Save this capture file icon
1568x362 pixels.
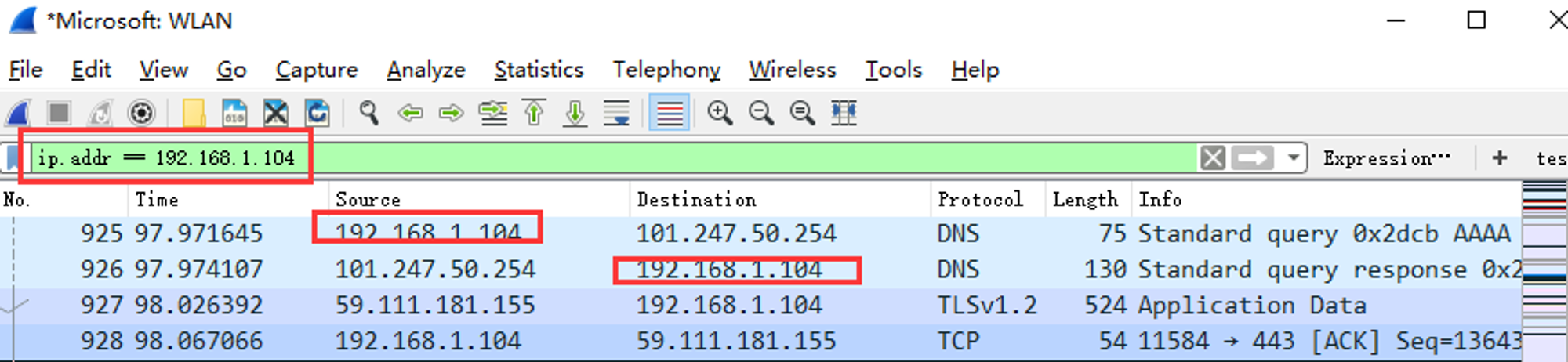(234, 114)
